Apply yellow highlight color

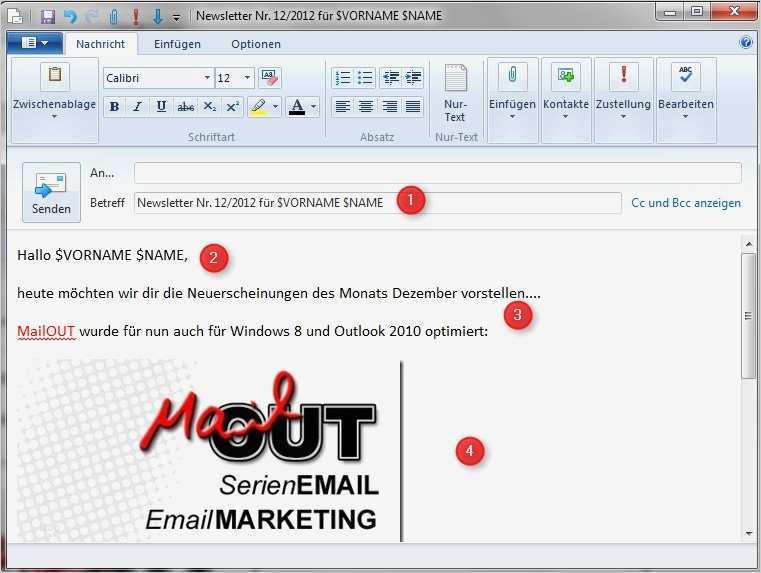point(259,106)
